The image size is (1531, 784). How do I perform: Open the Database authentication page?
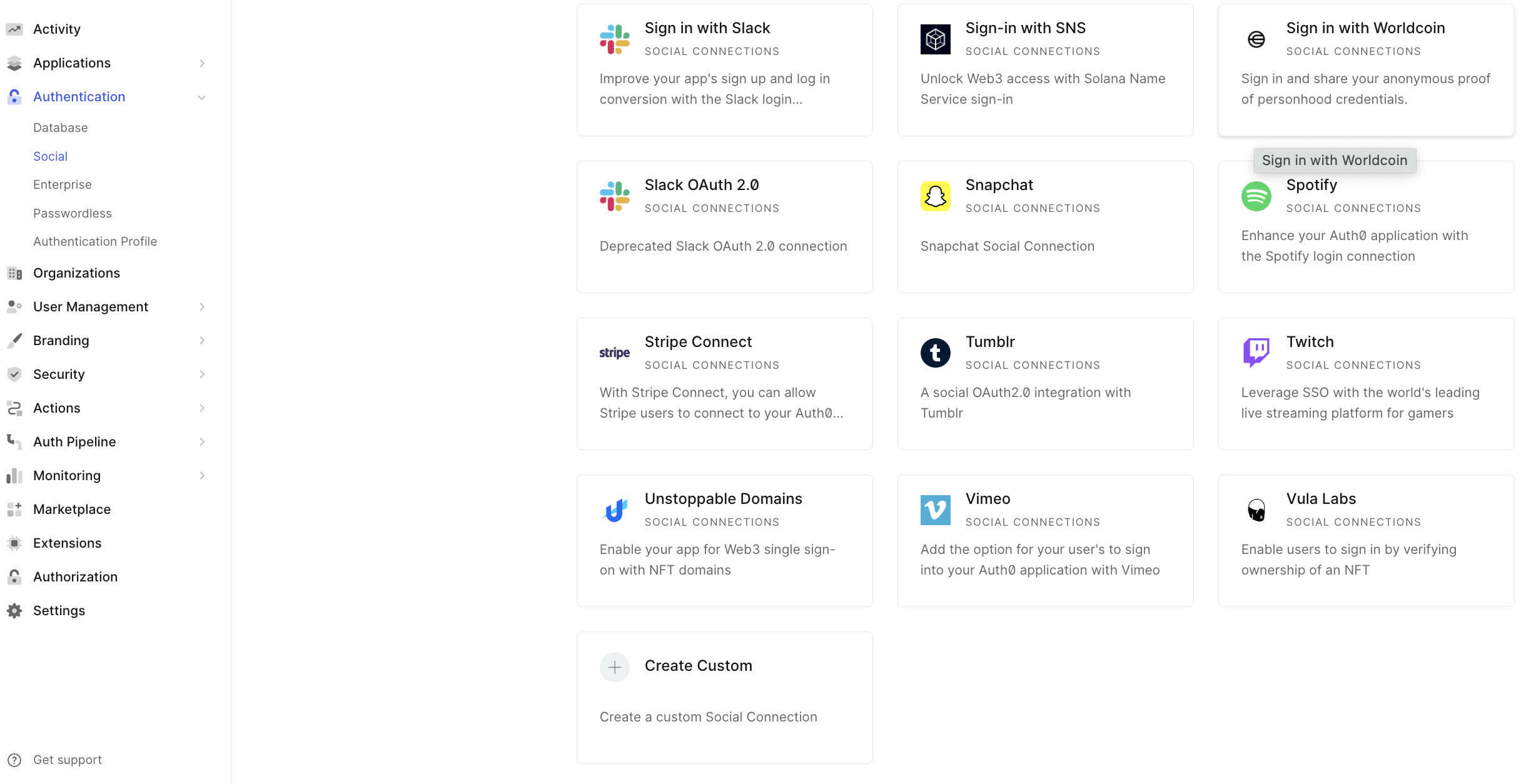tap(61, 128)
